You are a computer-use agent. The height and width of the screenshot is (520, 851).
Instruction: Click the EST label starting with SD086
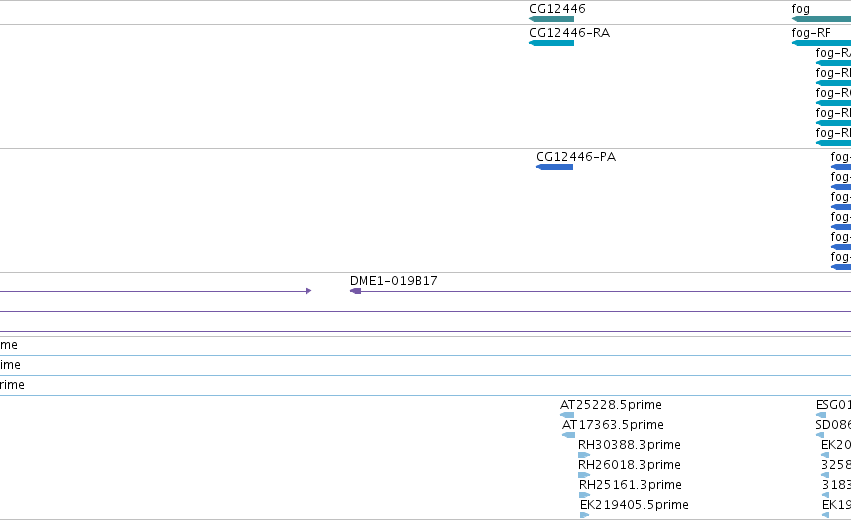click(x=833, y=424)
